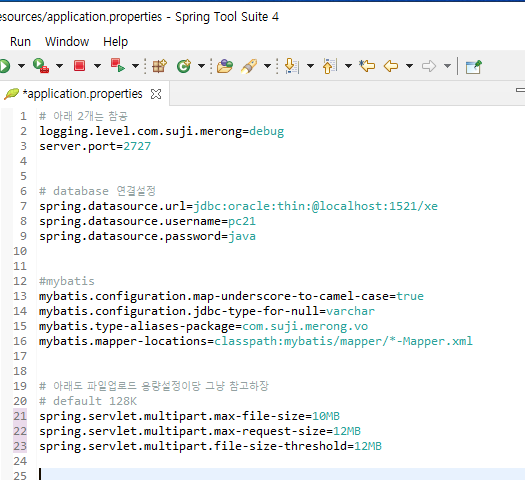Click the New Java Package icon
This screenshot has height=480, width=525.
pyautogui.click(x=159, y=66)
